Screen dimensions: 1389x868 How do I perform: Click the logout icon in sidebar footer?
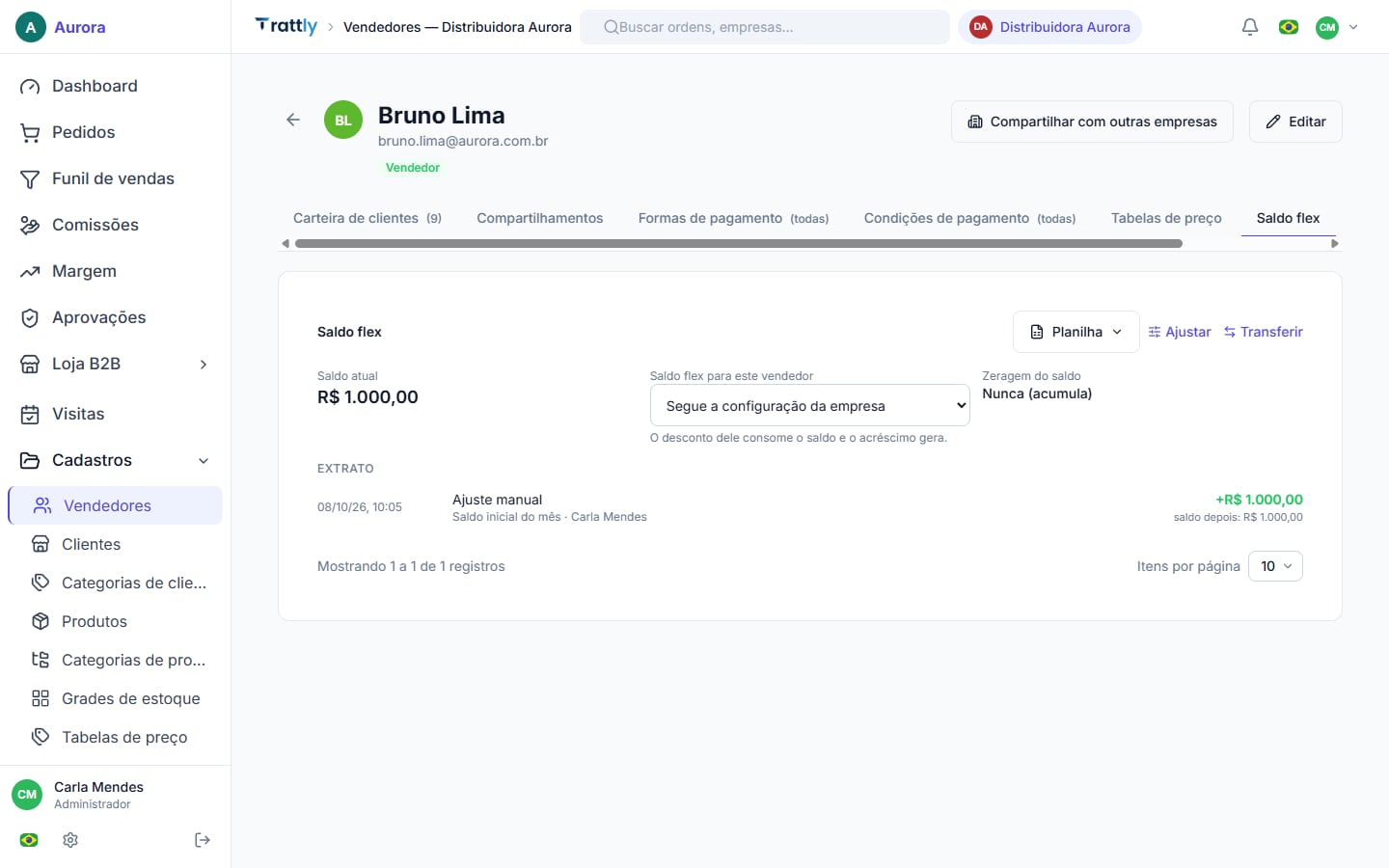coord(203,840)
